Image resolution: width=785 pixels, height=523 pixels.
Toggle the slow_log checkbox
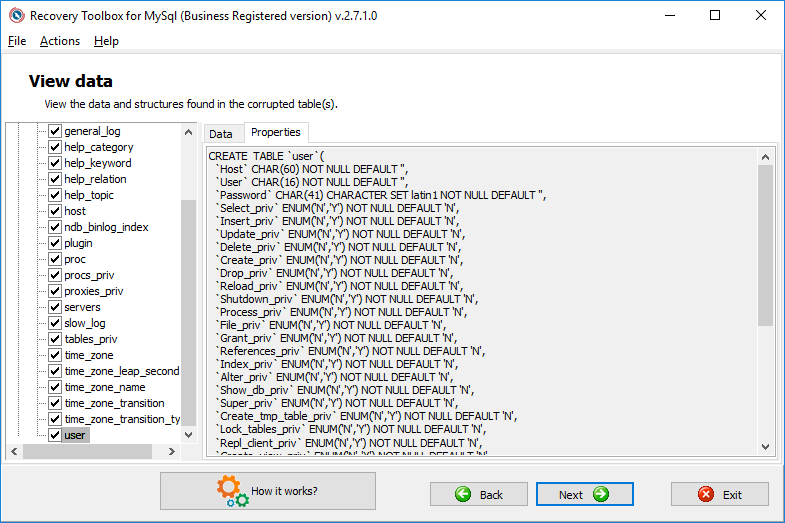[x=55, y=323]
